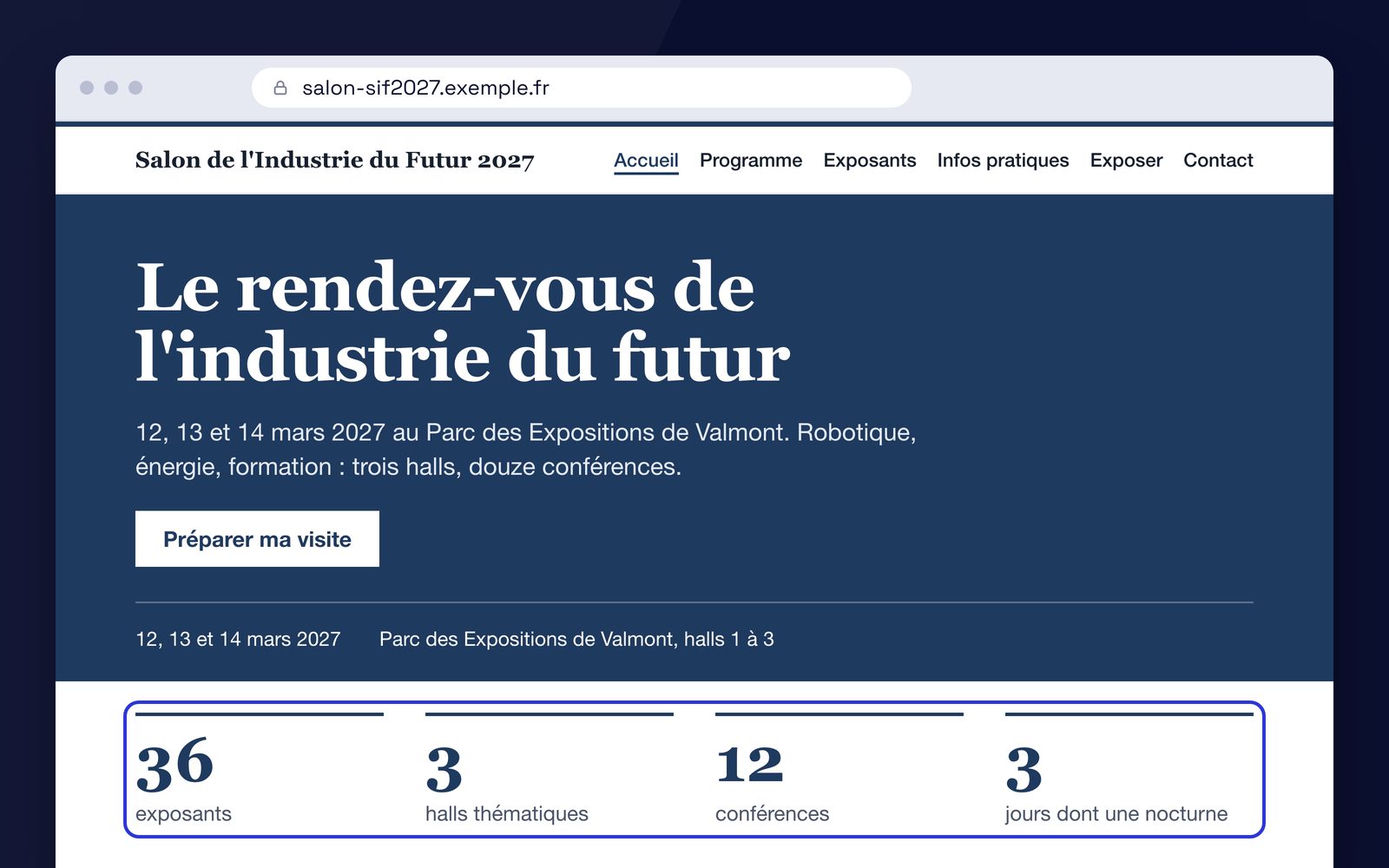Click the Préparer ma visite button
1389x868 pixels.
click(257, 539)
